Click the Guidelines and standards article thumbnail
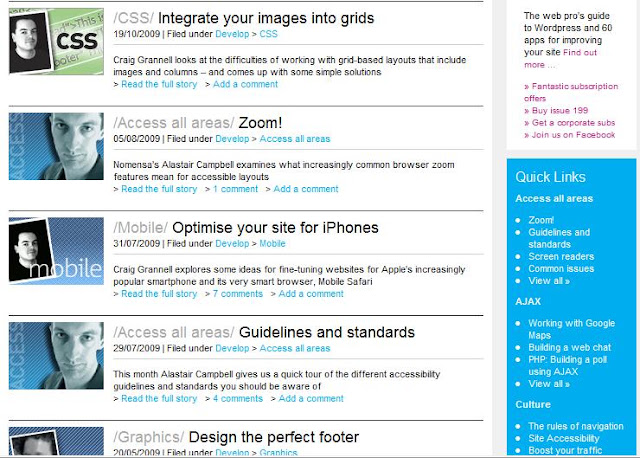The image size is (640, 458). click(56, 356)
